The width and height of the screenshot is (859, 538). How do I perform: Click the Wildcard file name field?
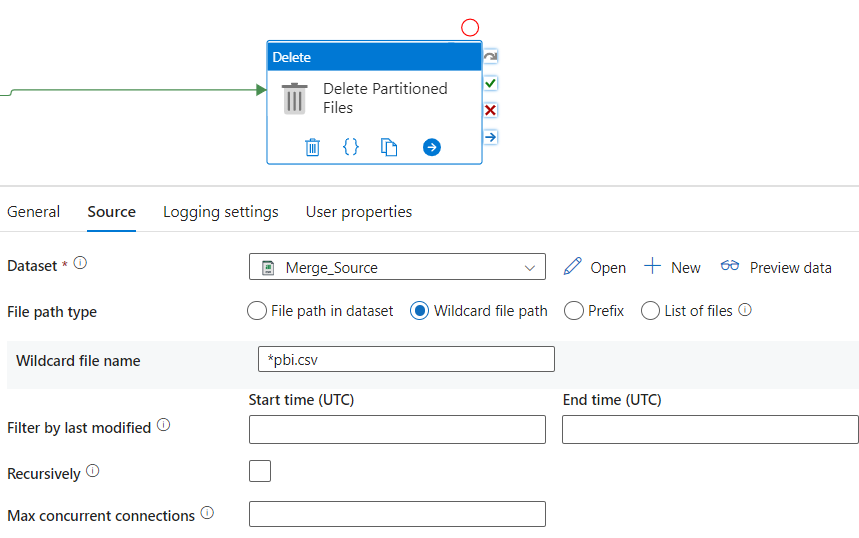click(406, 359)
